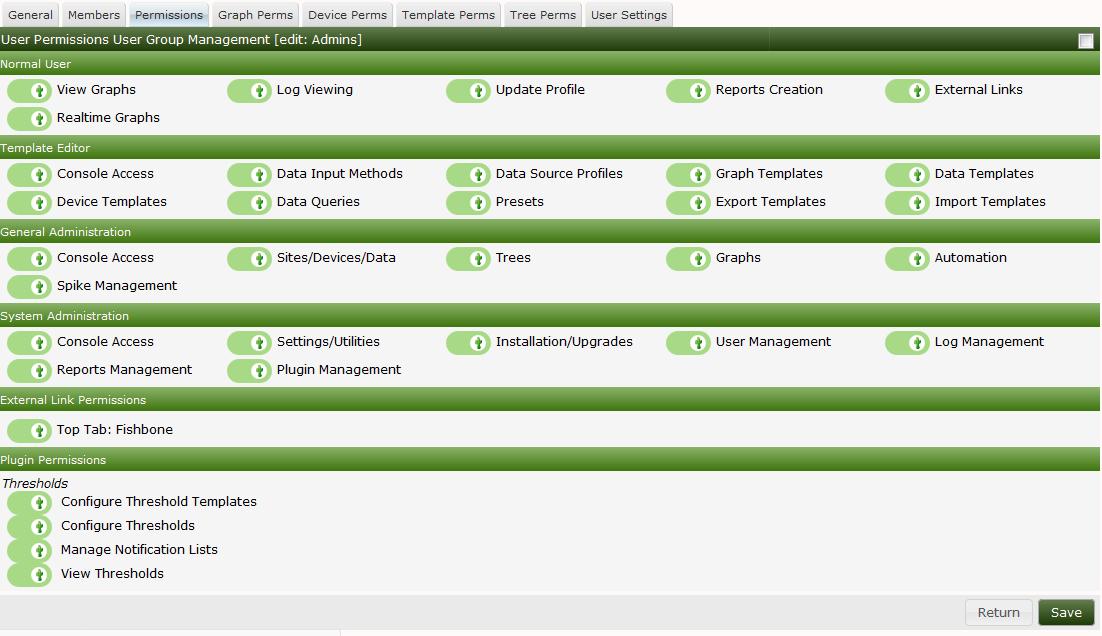Toggle the Plugin Management permission icon
This screenshot has height=636, width=1102.
point(249,370)
